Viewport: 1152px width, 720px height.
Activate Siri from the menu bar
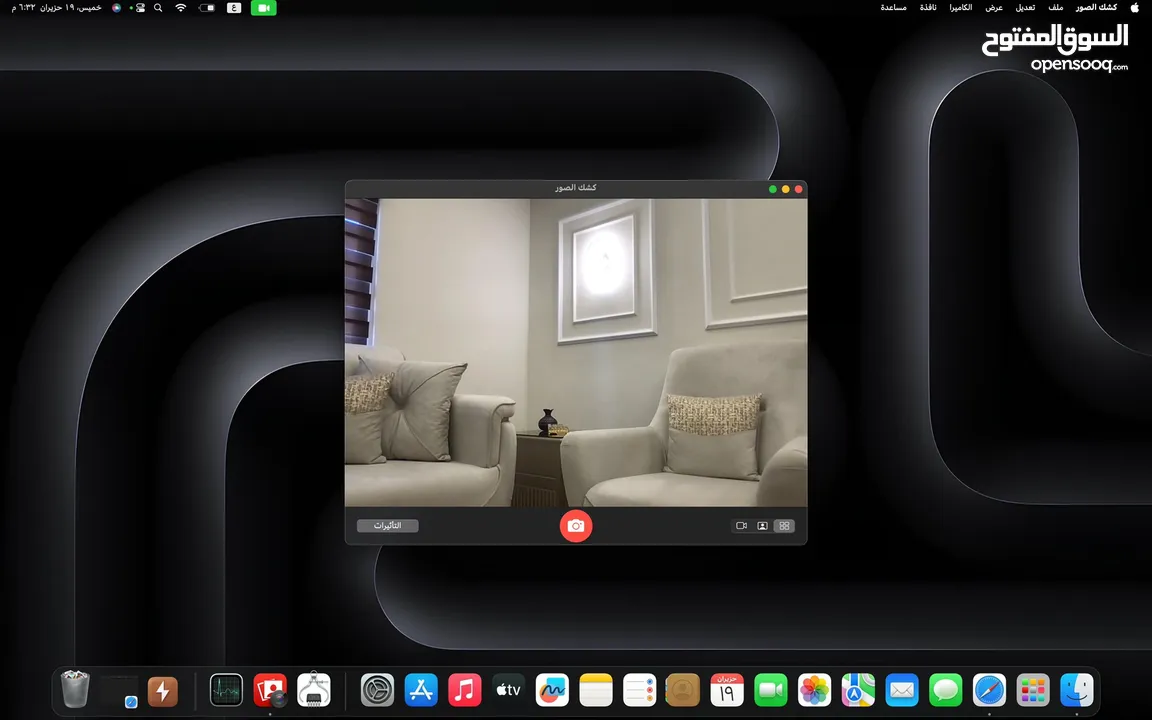[116, 8]
